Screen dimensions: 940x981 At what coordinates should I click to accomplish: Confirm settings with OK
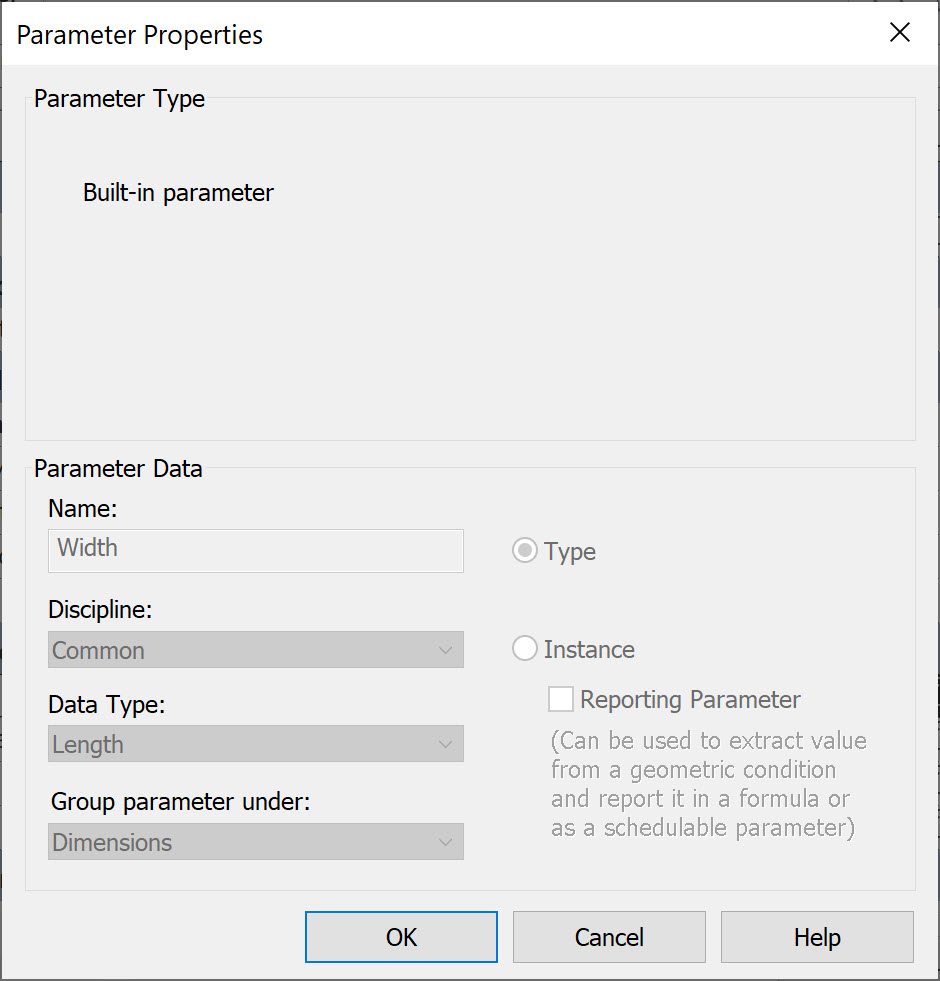(400, 937)
